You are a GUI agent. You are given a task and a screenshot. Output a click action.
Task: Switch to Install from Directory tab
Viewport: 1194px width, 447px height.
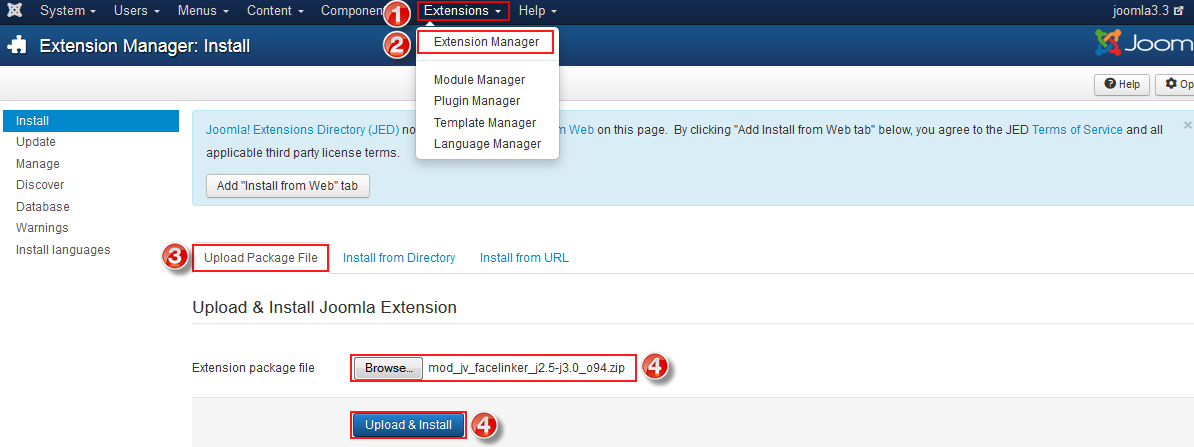coord(399,257)
